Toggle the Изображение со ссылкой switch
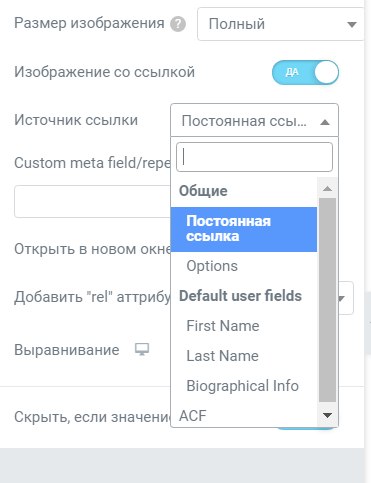 click(305, 72)
